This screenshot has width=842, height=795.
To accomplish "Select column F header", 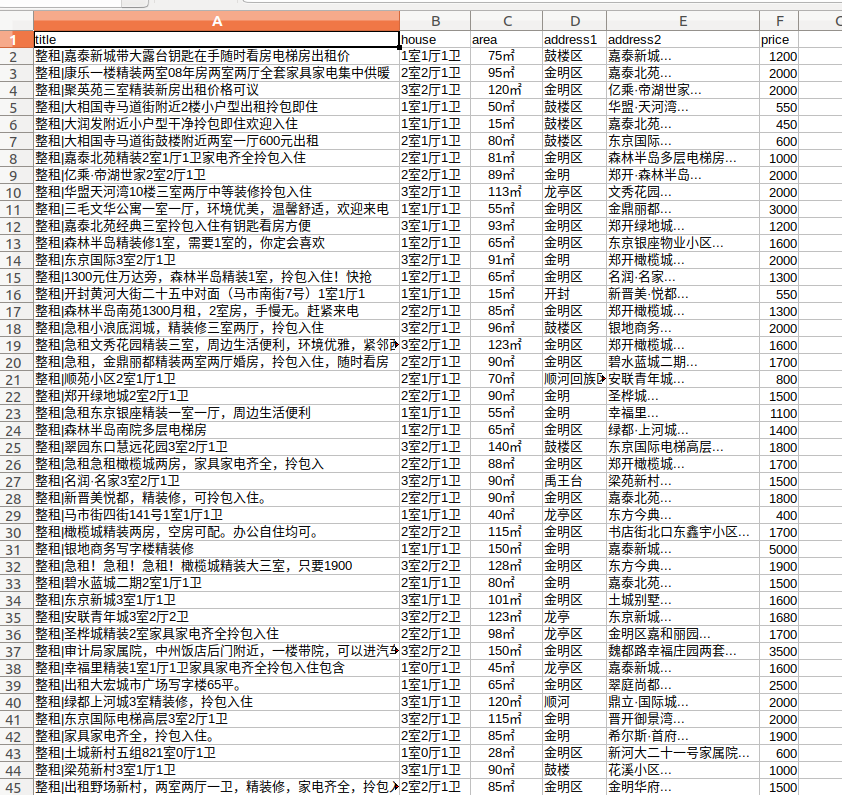I will [x=779, y=21].
